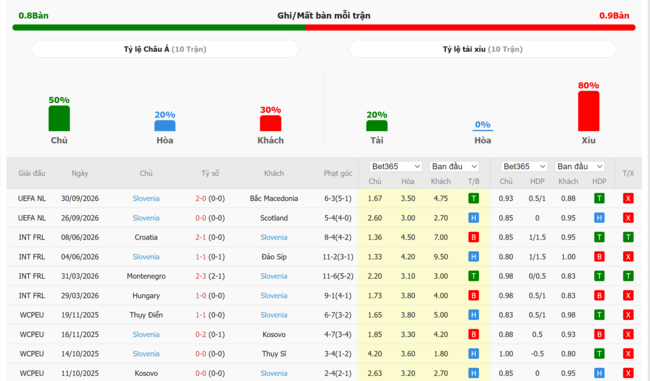
Task: Click green T T/X badge in Croatia row
Action: (x=628, y=237)
